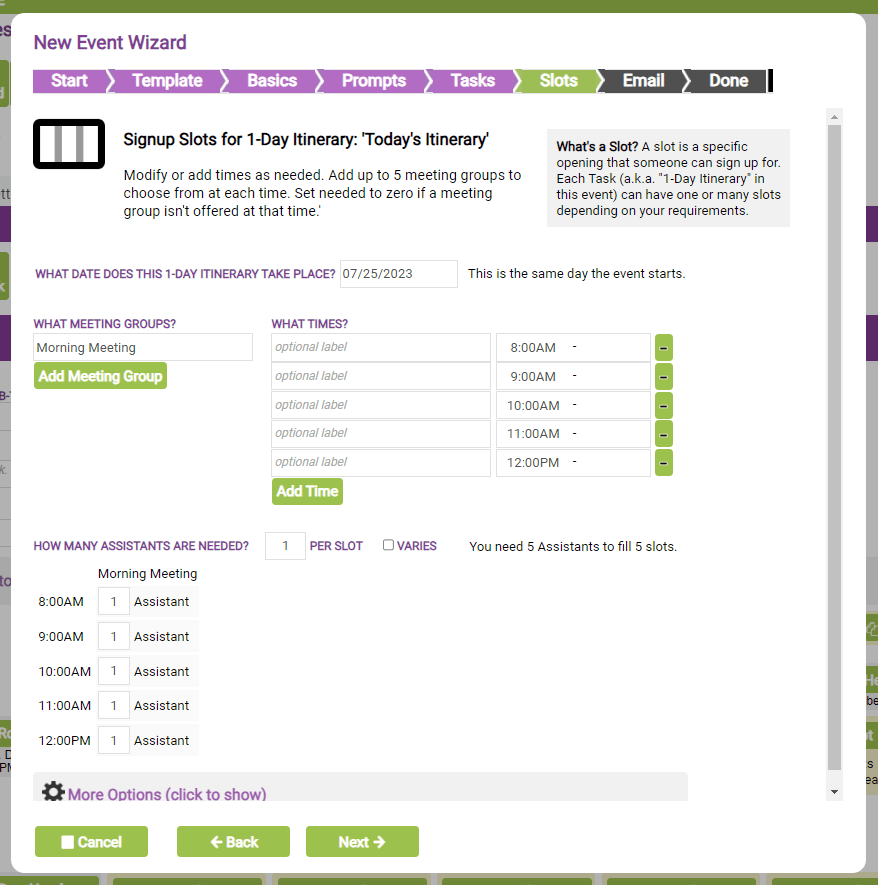Click the scrollbar down arrow
This screenshot has height=885, width=878.
[x=834, y=791]
